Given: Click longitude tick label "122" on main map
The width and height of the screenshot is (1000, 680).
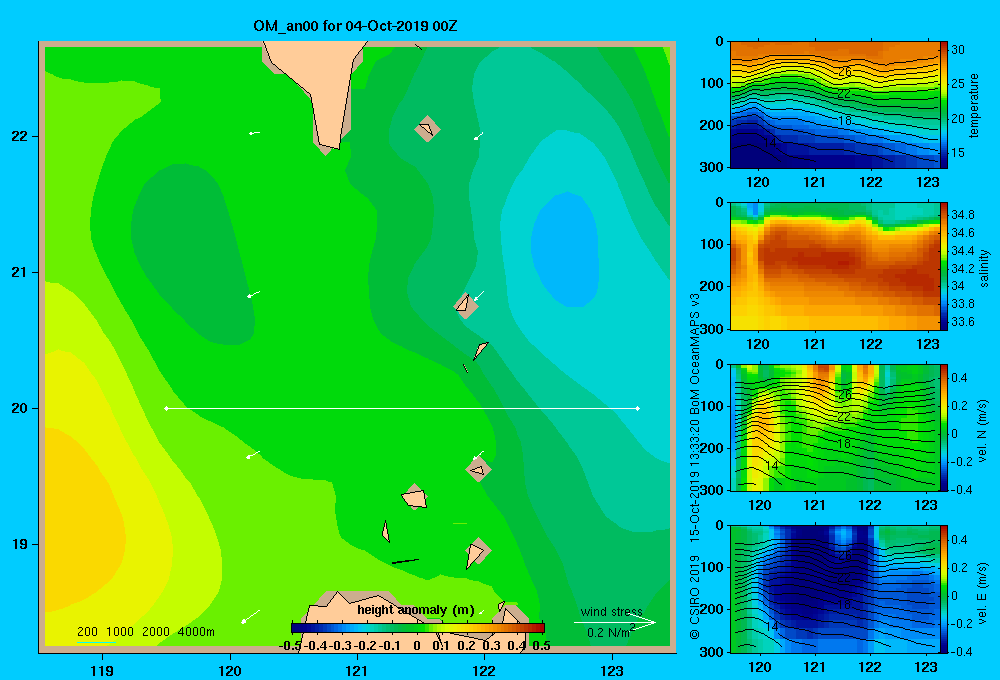Looking at the screenshot, I should coord(484,670).
